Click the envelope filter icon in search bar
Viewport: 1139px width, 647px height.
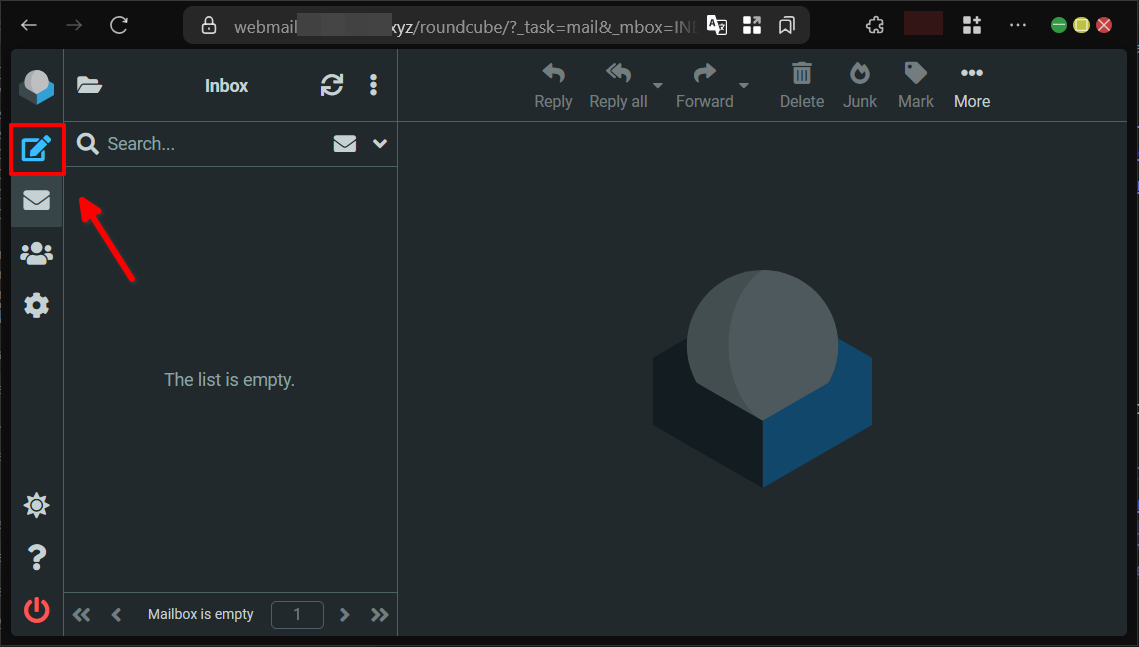(x=345, y=144)
